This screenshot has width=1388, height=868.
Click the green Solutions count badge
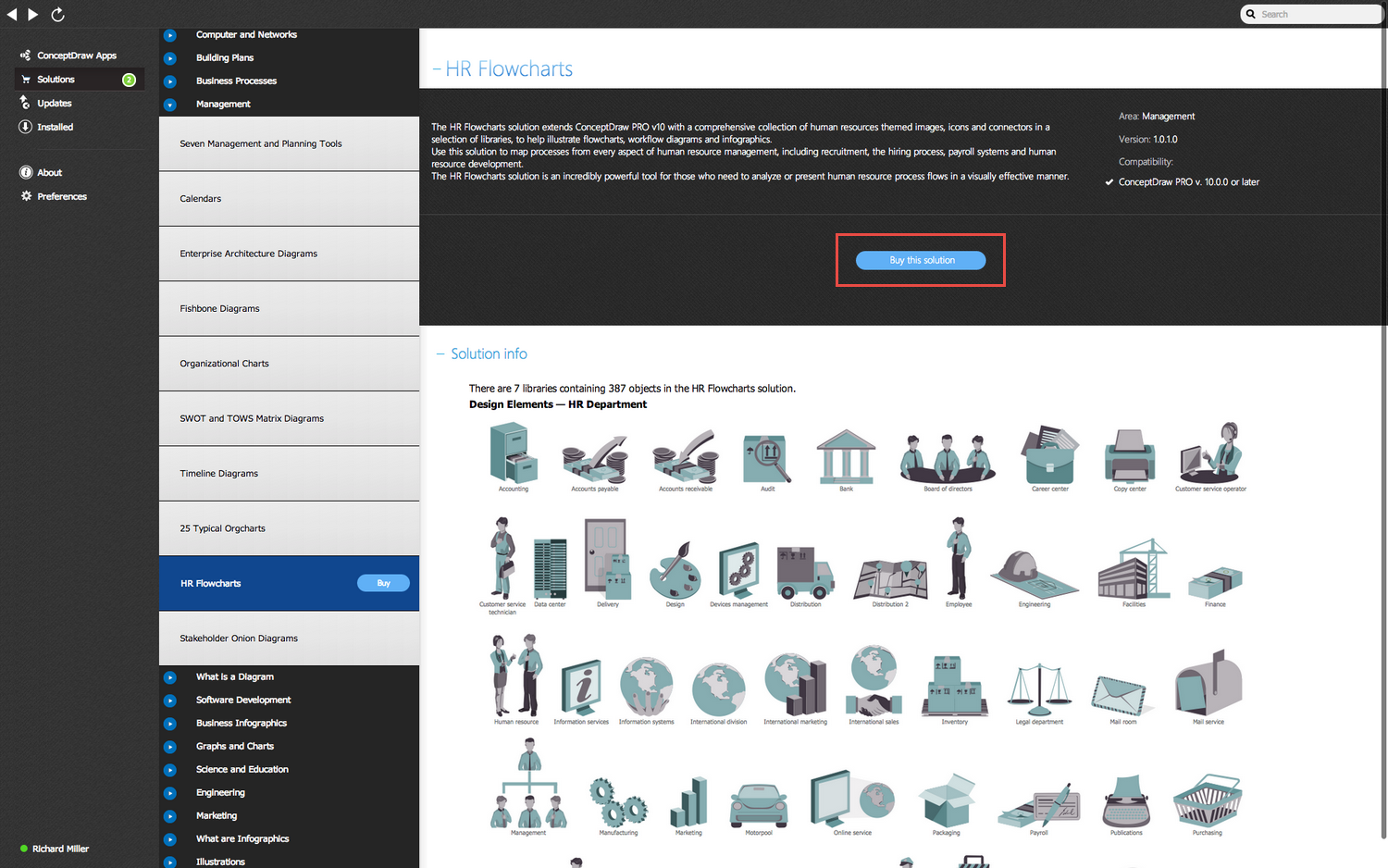coord(130,80)
